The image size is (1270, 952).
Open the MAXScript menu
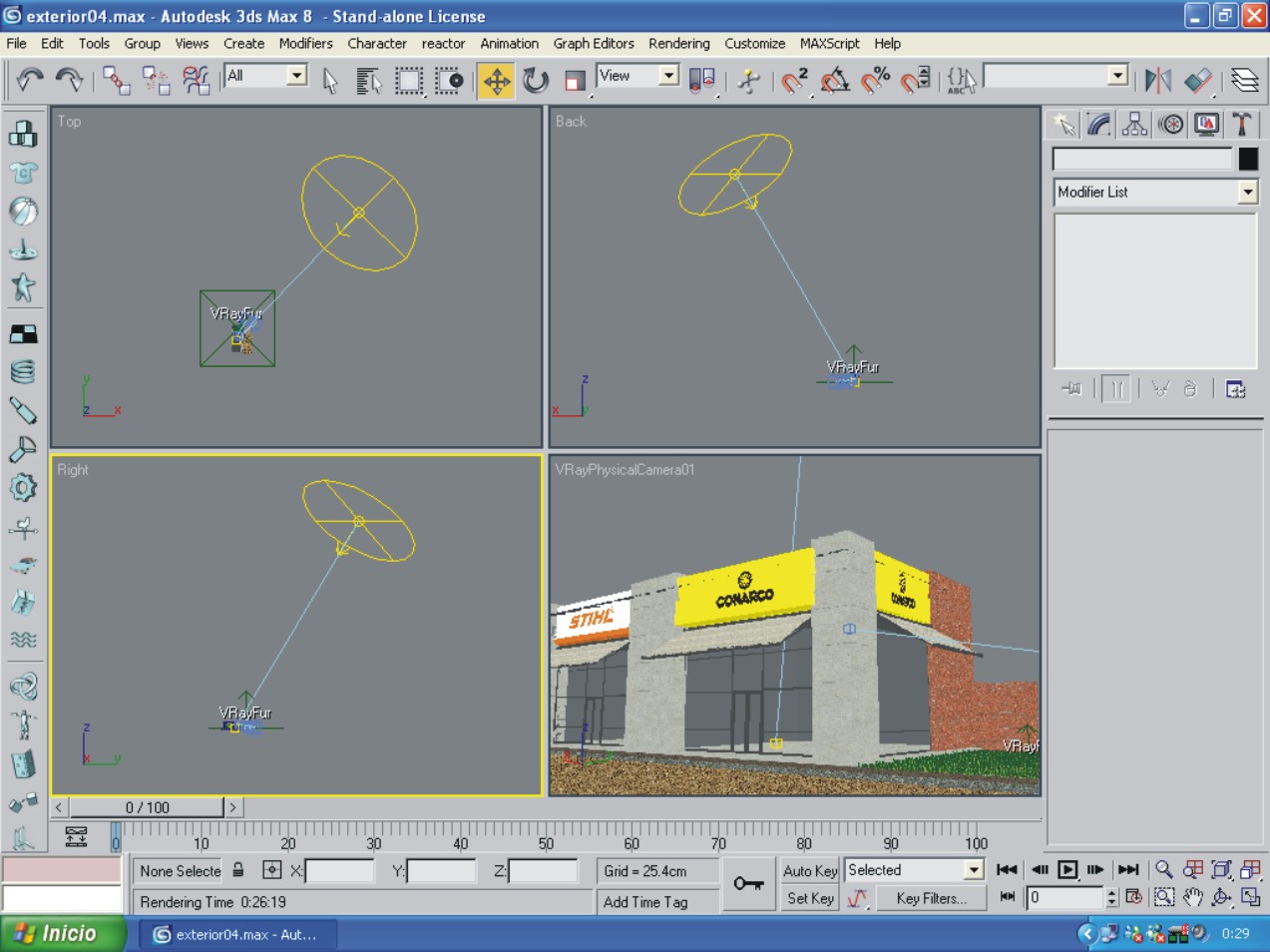tap(829, 44)
